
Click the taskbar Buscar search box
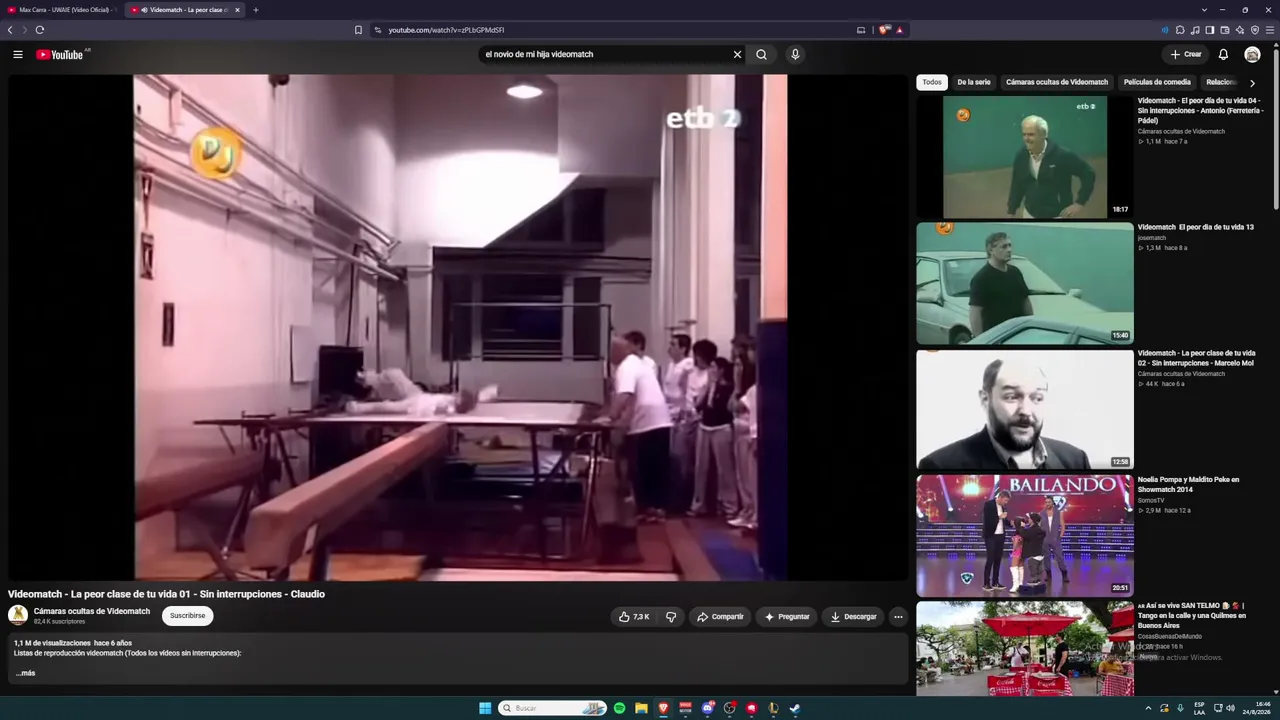(553, 708)
